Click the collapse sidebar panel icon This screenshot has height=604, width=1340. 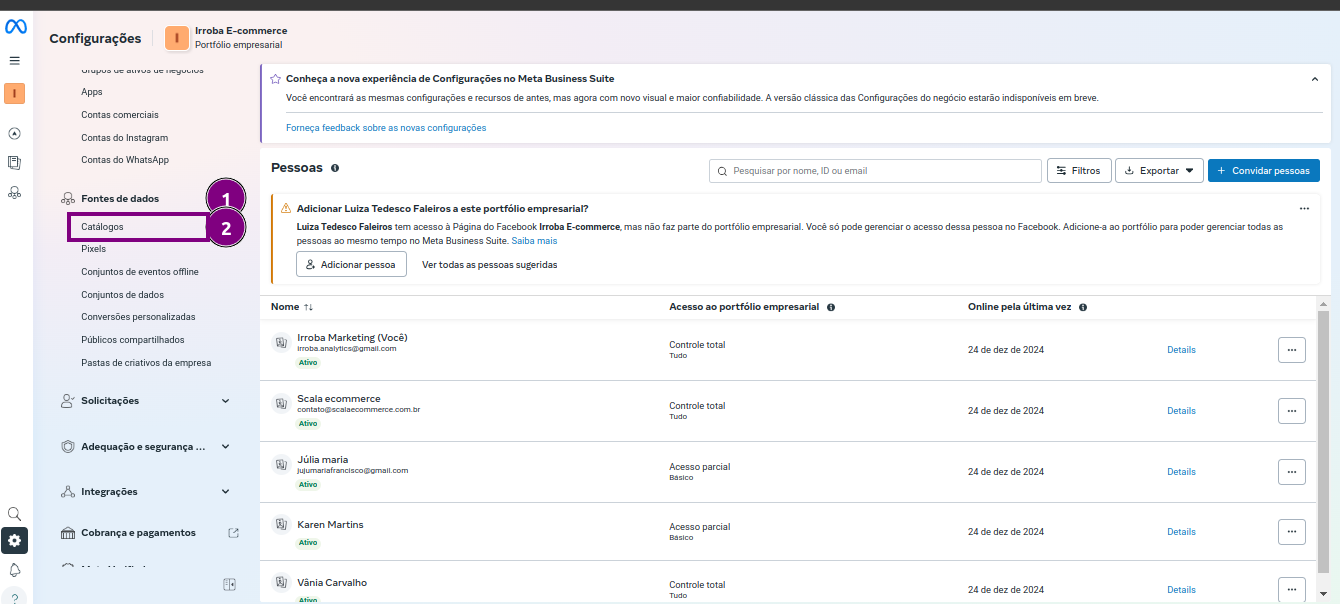pyautogui.click(x=229, y=584)
